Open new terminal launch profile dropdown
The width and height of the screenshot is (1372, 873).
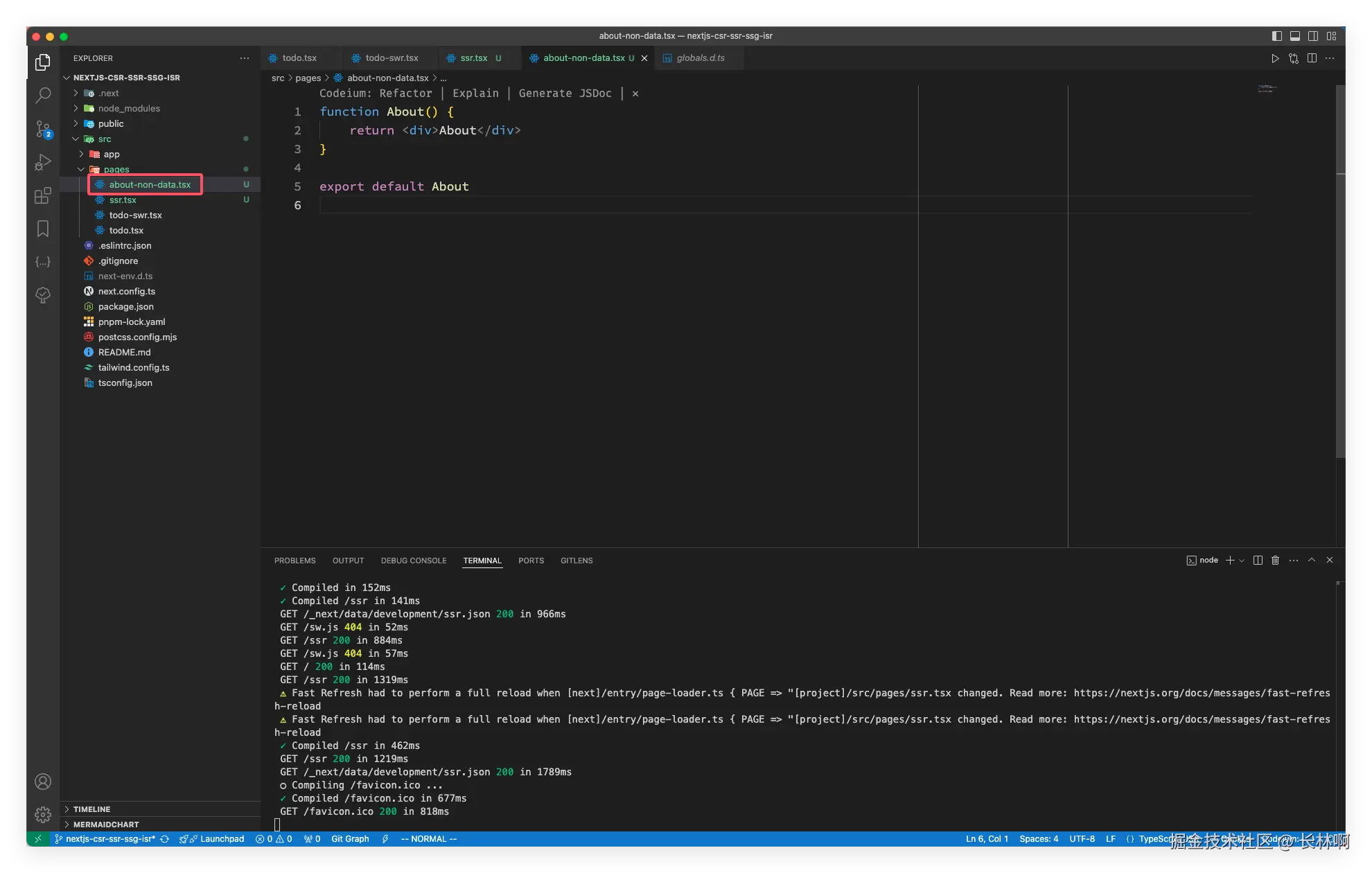[1242, 561]
